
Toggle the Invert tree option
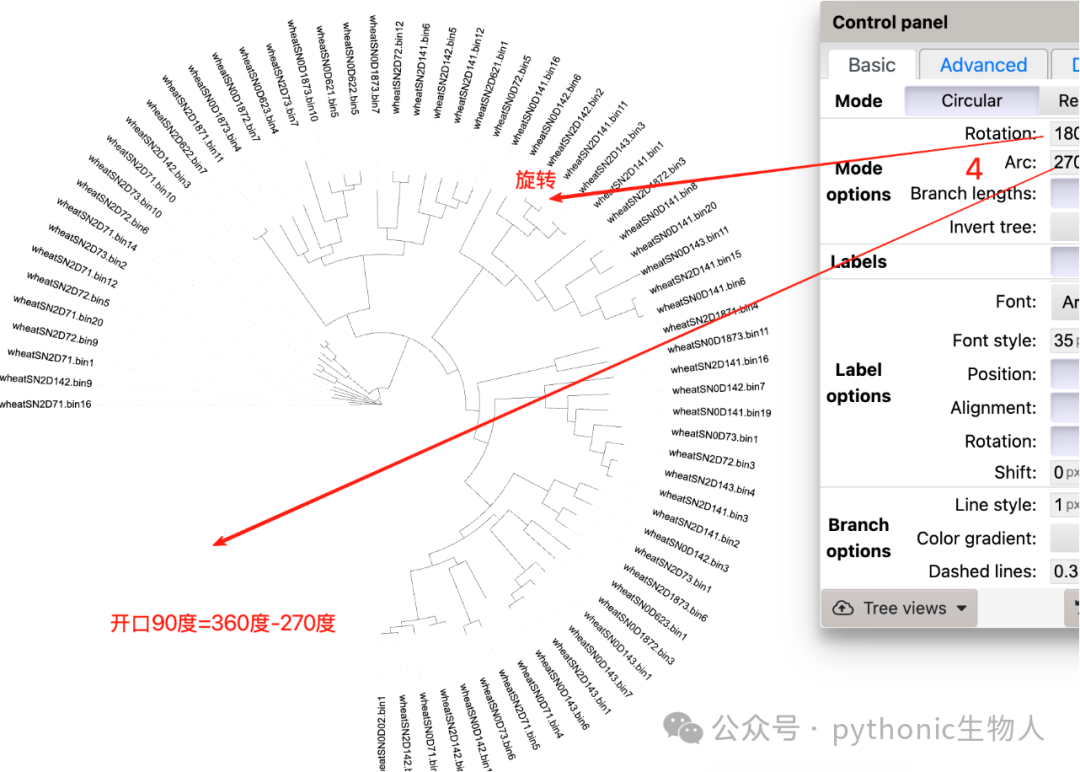(1065, 227)
